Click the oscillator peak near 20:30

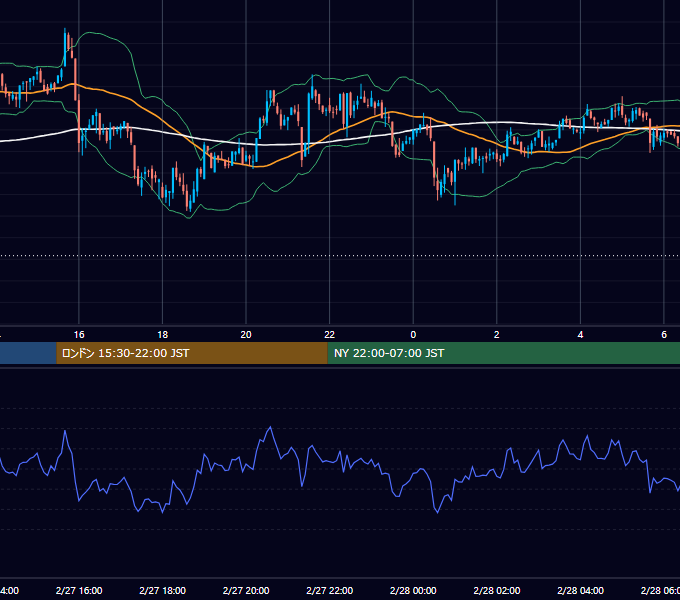click(271, 427)
